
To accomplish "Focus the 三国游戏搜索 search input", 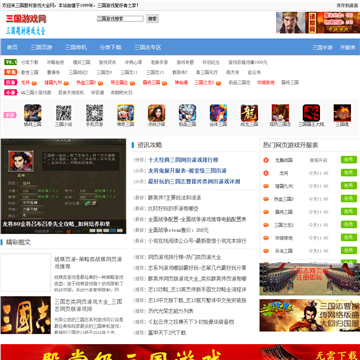I will tap(120, 19).
